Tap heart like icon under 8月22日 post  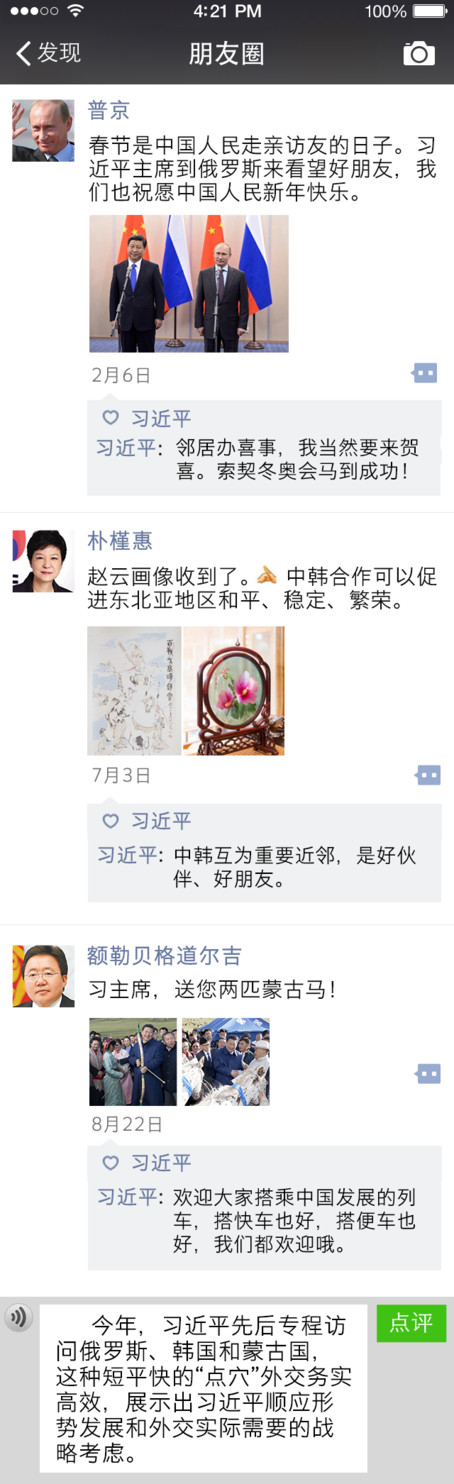pyautogui.click(x=110, y=1163)
